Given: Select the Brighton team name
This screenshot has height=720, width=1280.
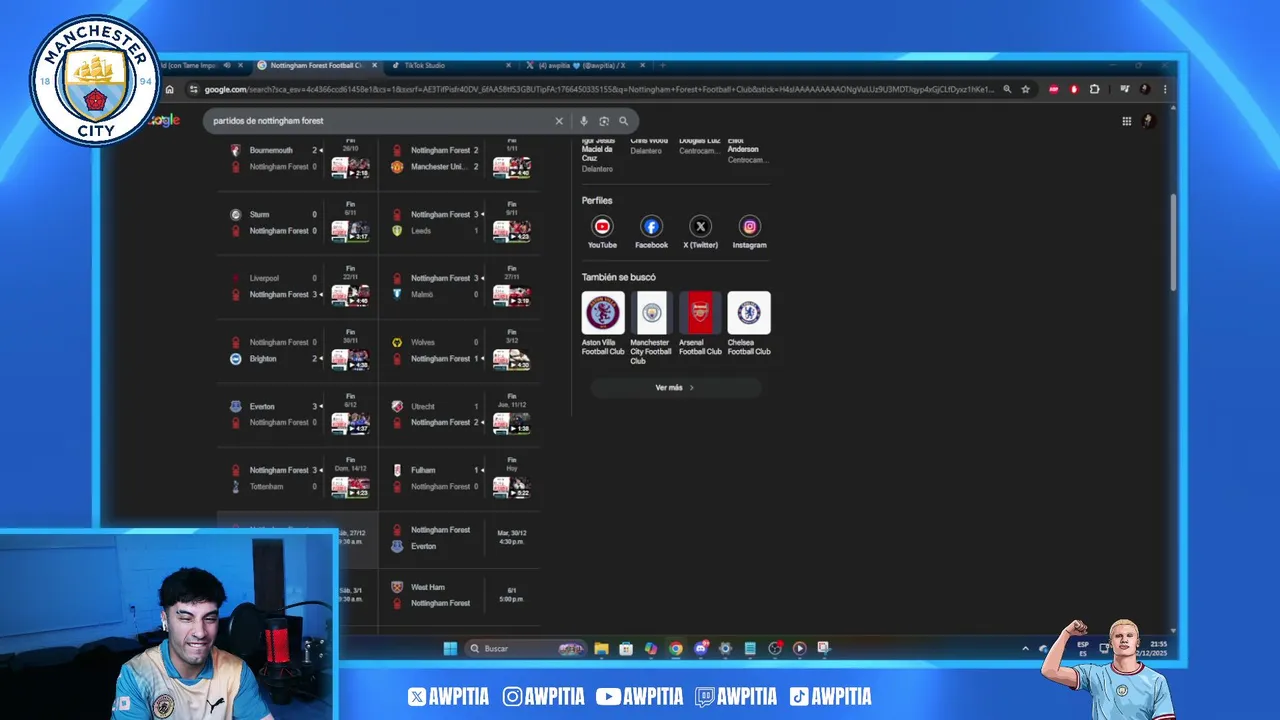Looking at the screenshot, I should coord(263,358).
